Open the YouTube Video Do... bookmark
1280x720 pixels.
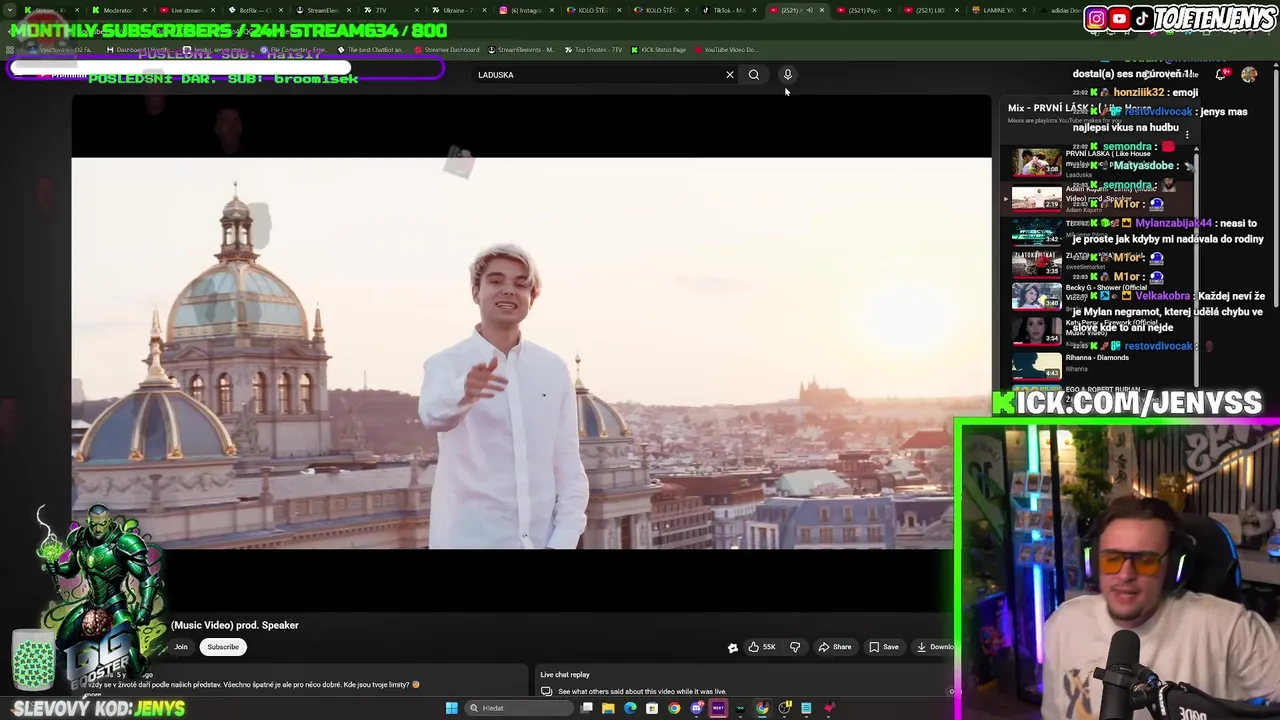[726, 50]
